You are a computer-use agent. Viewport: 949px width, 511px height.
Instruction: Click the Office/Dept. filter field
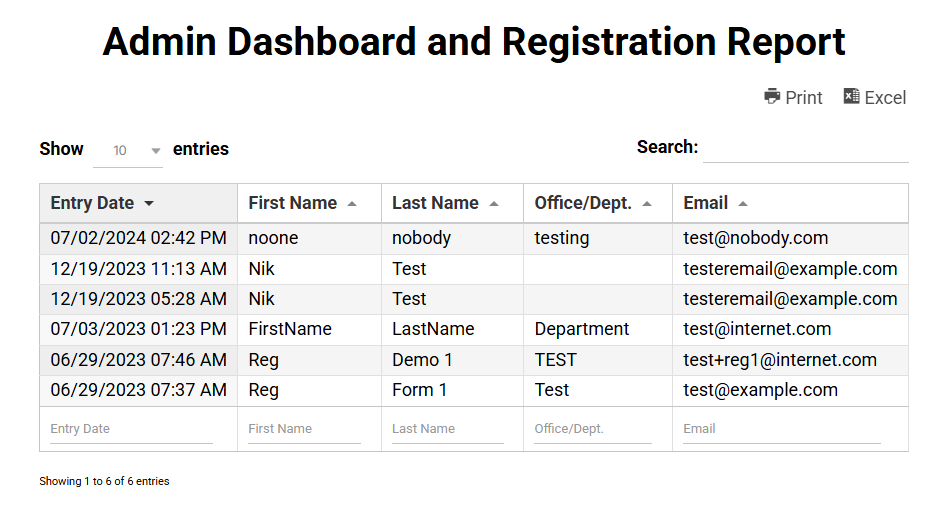593,429
